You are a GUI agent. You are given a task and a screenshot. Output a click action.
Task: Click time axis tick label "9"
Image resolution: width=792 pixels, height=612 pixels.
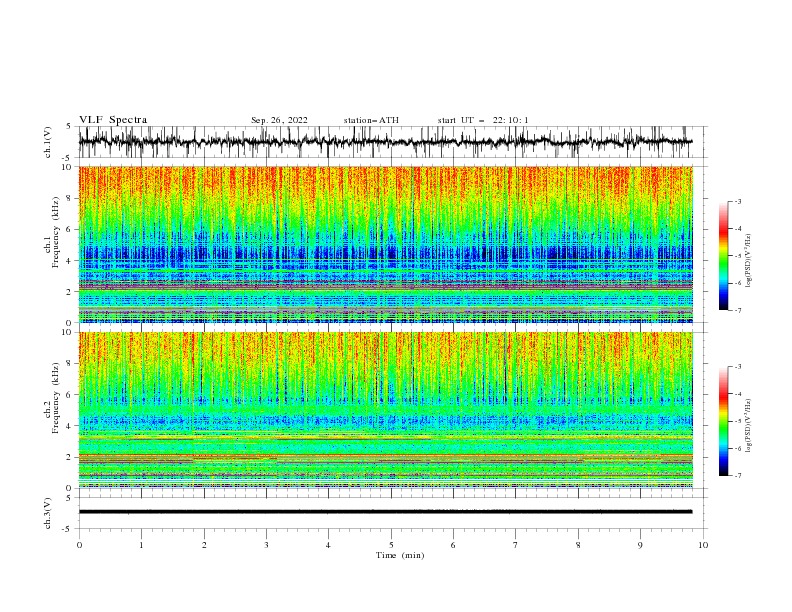point(640,545)
